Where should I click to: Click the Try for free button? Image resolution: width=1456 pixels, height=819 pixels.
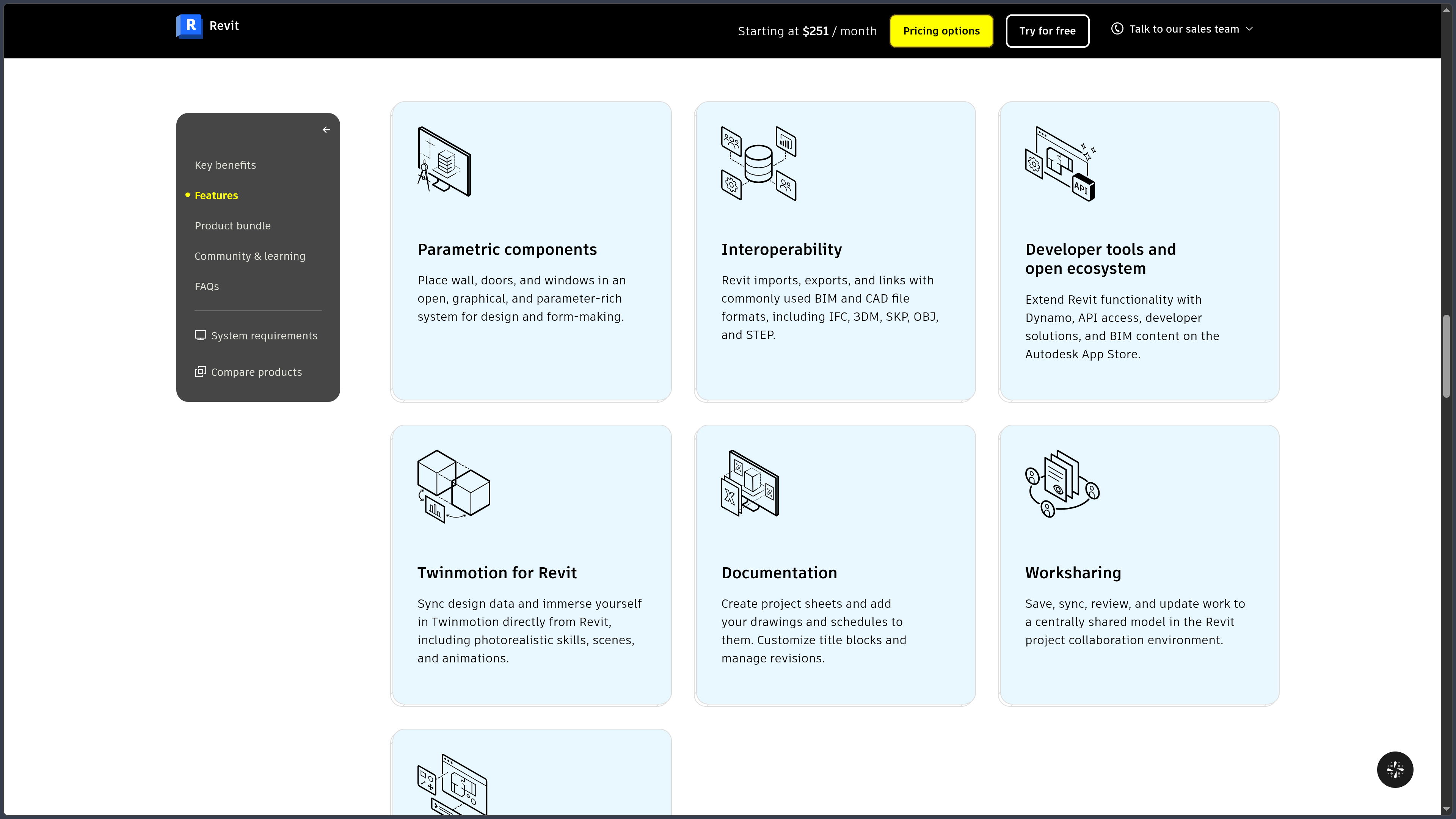(x=1047, y=31)
